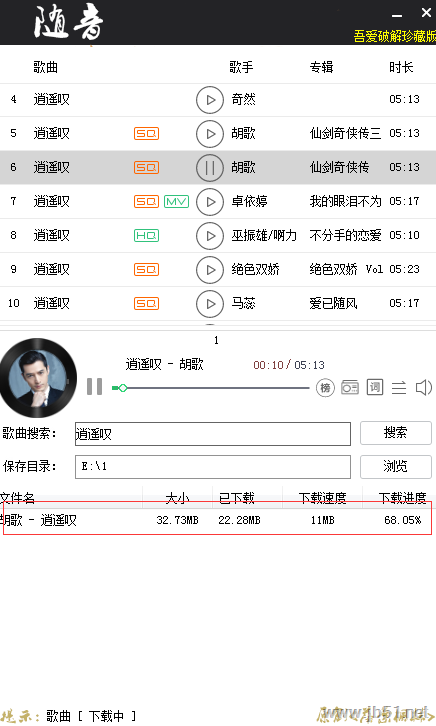Image resolution: width=436 pixels, height=726 pixels.
Task: Click the MV badge on row 7
Action: [x=176, y=201]
